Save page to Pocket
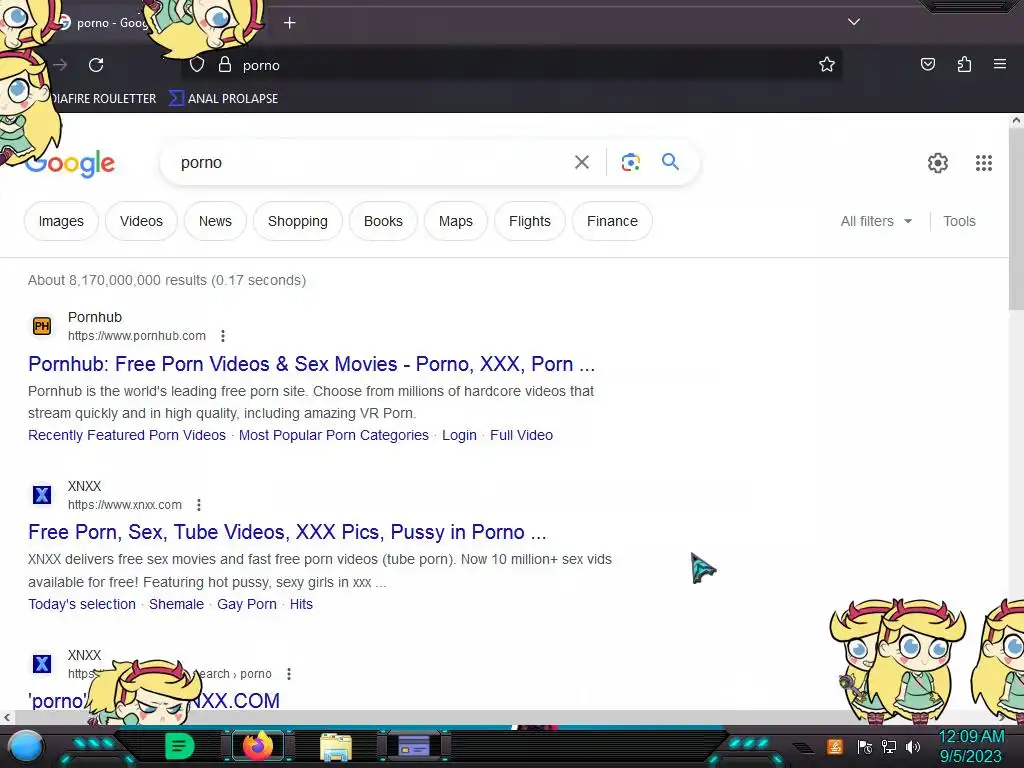The image size is (1024, 768). click(927, 64)
